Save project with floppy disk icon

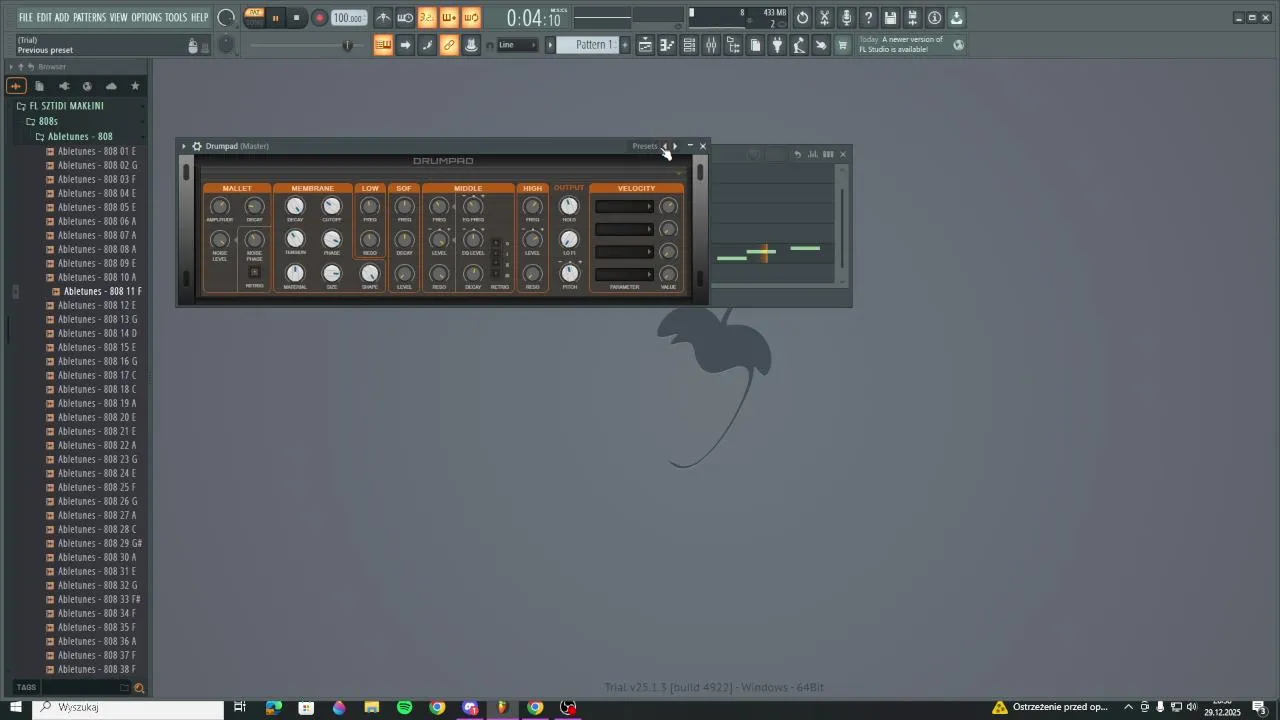click(890, 18)
